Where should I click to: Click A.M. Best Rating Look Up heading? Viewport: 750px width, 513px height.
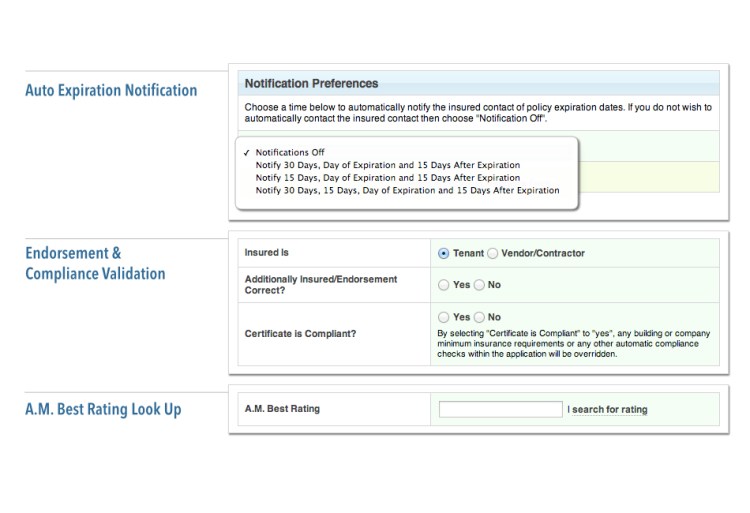[x=103, y=409]
